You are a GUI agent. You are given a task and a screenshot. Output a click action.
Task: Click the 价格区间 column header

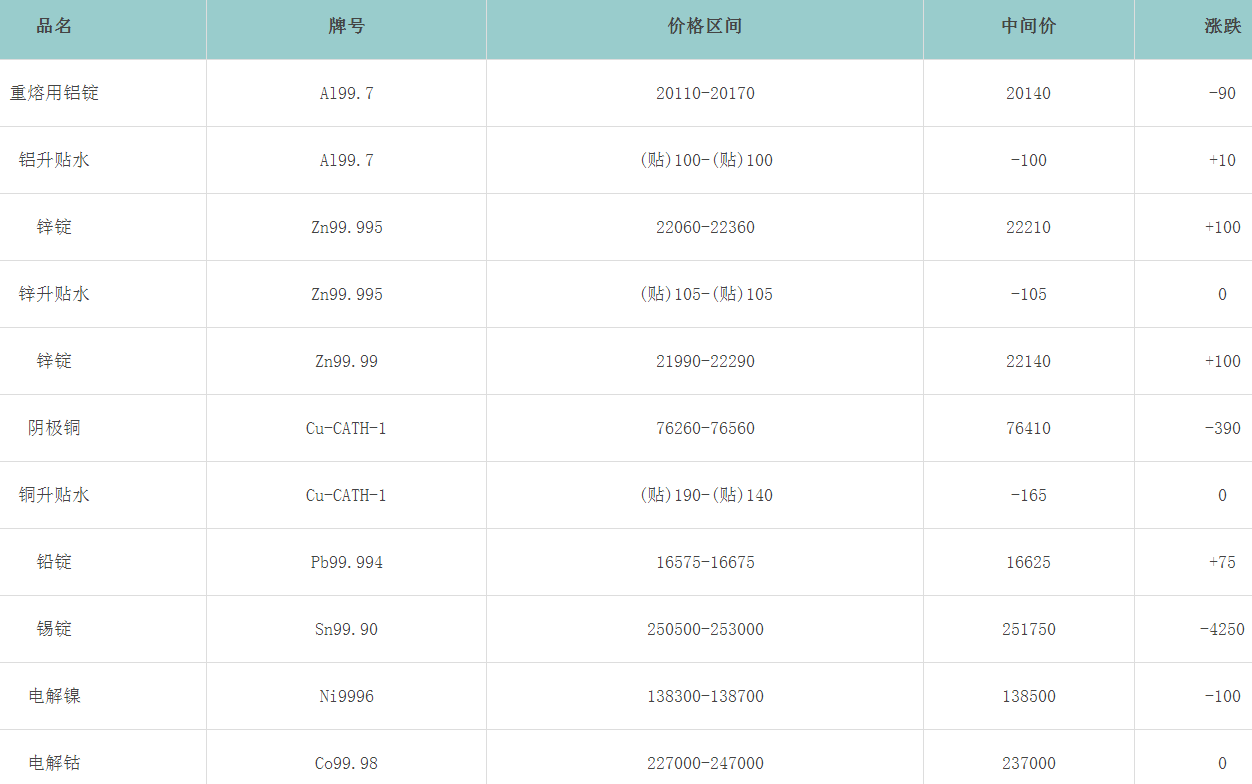tap(704, 27)
